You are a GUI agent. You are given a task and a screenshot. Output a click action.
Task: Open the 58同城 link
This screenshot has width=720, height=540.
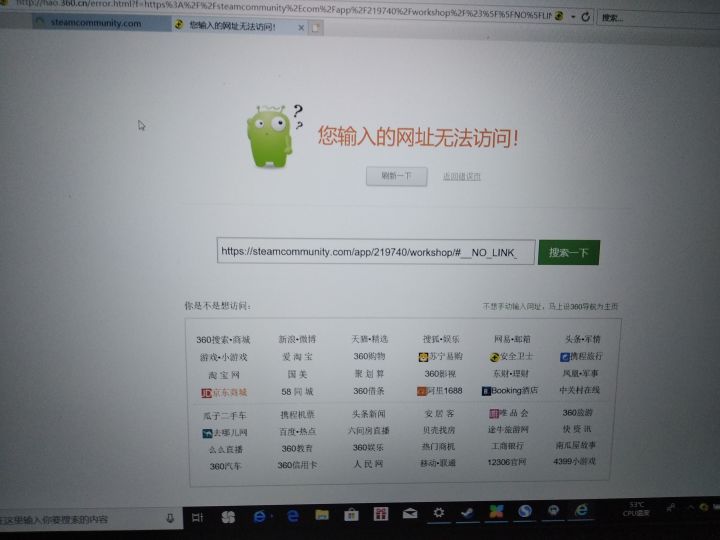pyautogui.click(x=297, y=392)
